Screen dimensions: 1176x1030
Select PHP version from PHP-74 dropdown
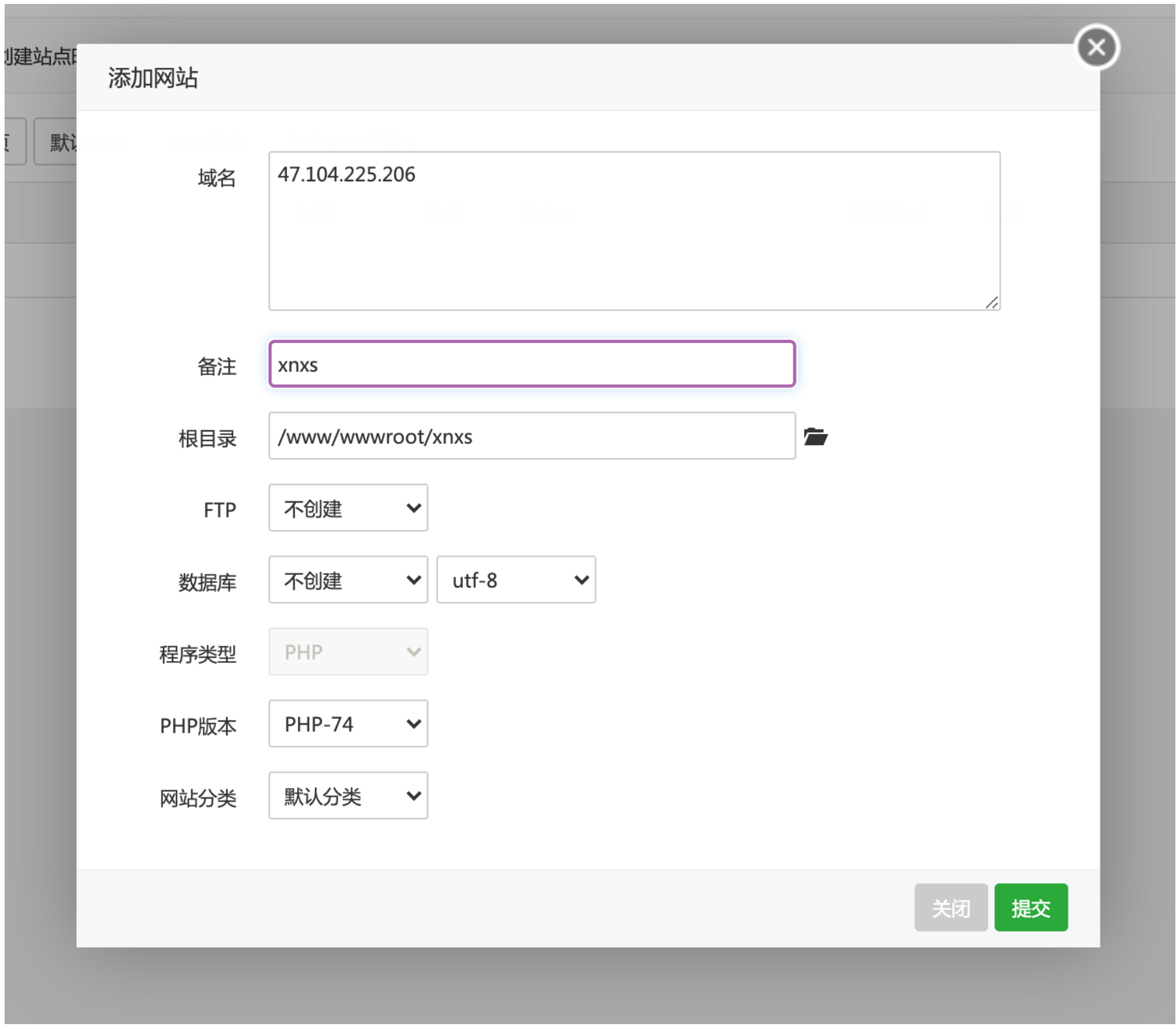348,724
